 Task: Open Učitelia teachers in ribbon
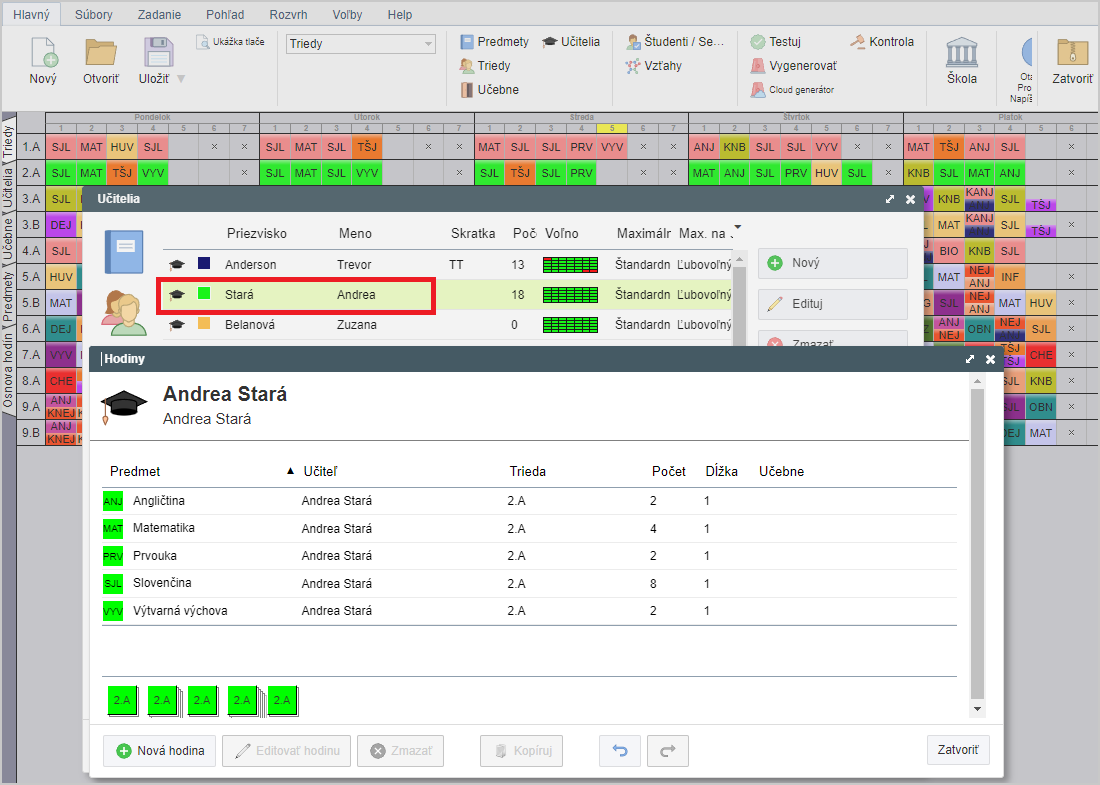[x=571, y=42]
